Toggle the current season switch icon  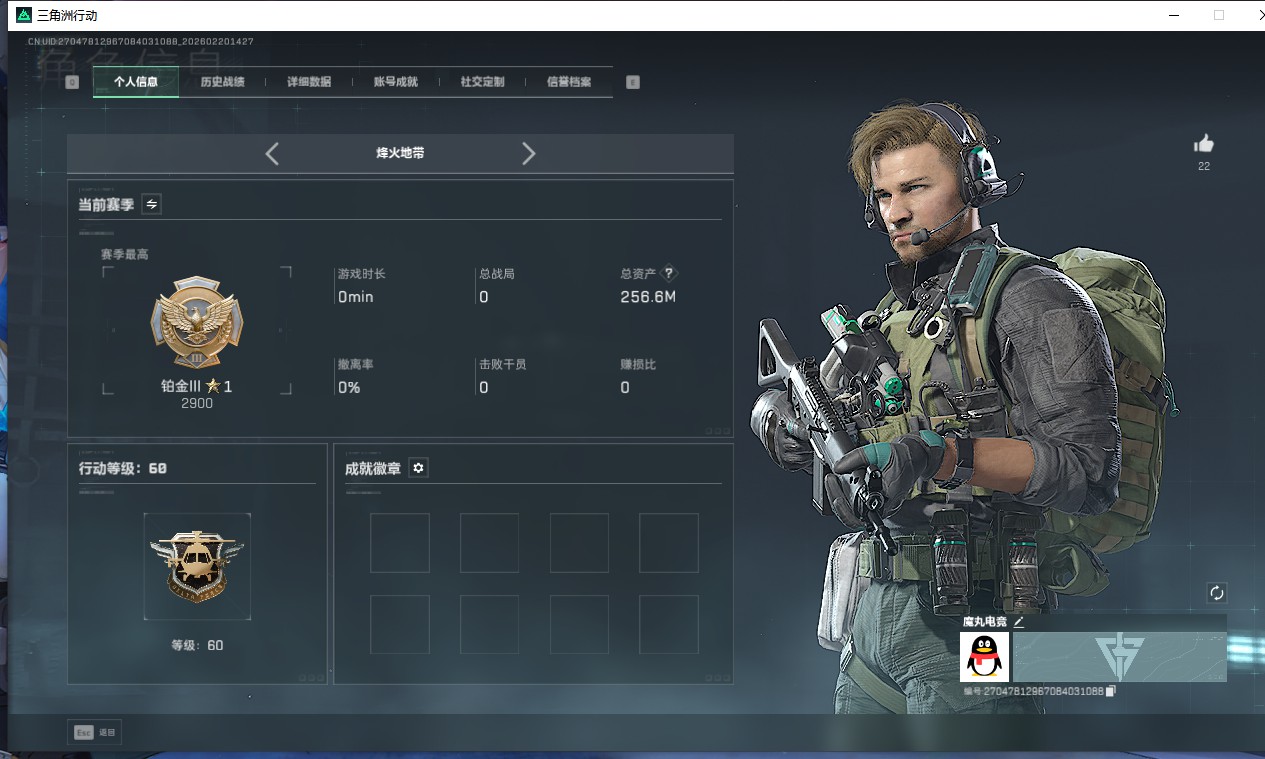coord(151,204)
